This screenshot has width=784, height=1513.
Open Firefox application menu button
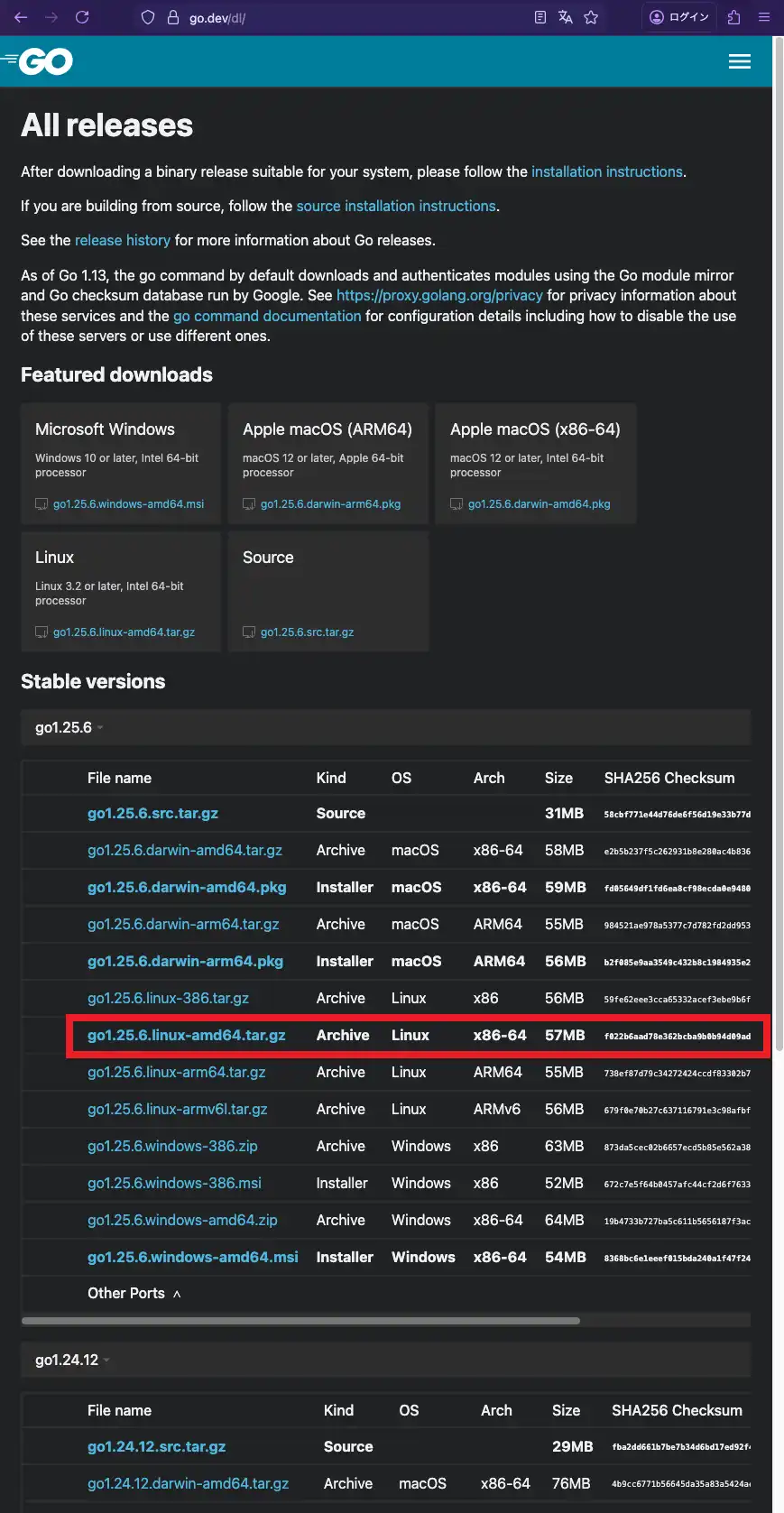[x=764, y=17]
